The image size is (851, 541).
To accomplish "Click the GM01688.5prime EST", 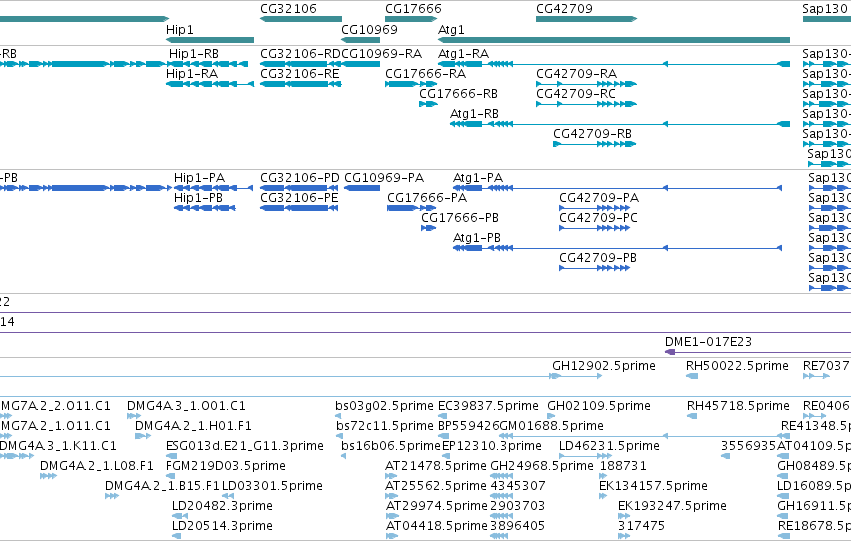I will (x=643, y=436).
